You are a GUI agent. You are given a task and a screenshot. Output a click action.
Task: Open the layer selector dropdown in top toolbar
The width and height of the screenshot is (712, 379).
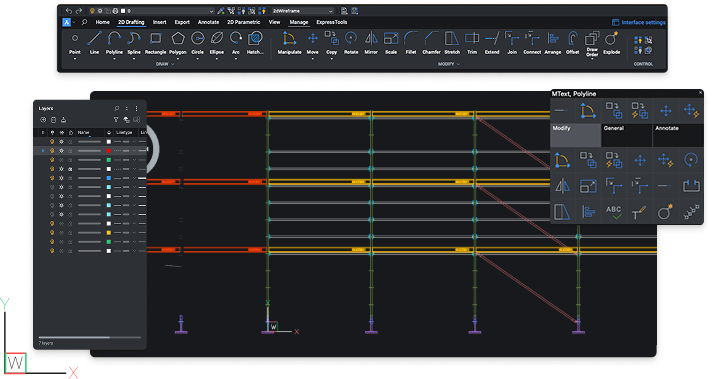pos(152,10)
